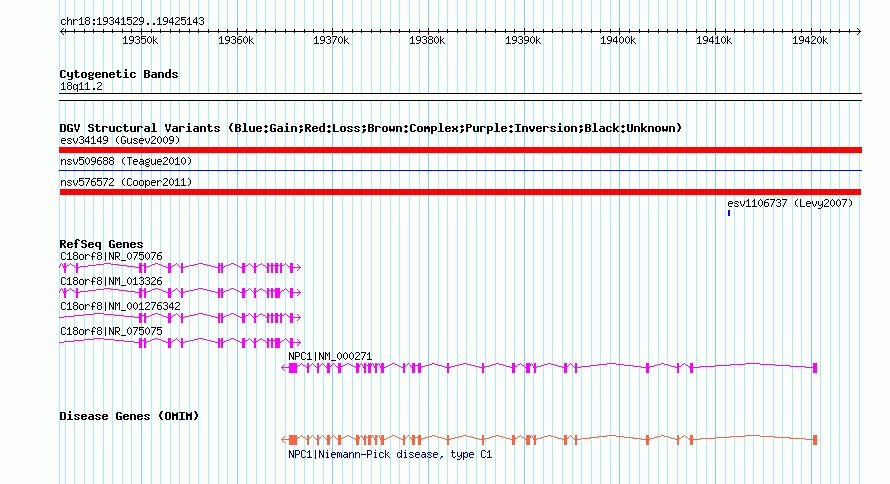Click the chr18:19341529..19425143 coordinate label

(132, 22)
